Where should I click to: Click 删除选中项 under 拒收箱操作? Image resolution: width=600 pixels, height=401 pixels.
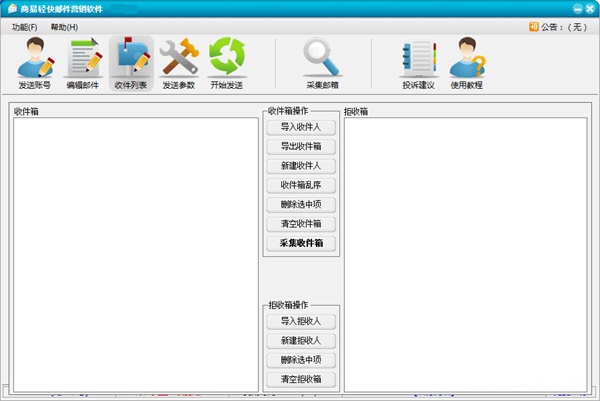click(301, 360)
